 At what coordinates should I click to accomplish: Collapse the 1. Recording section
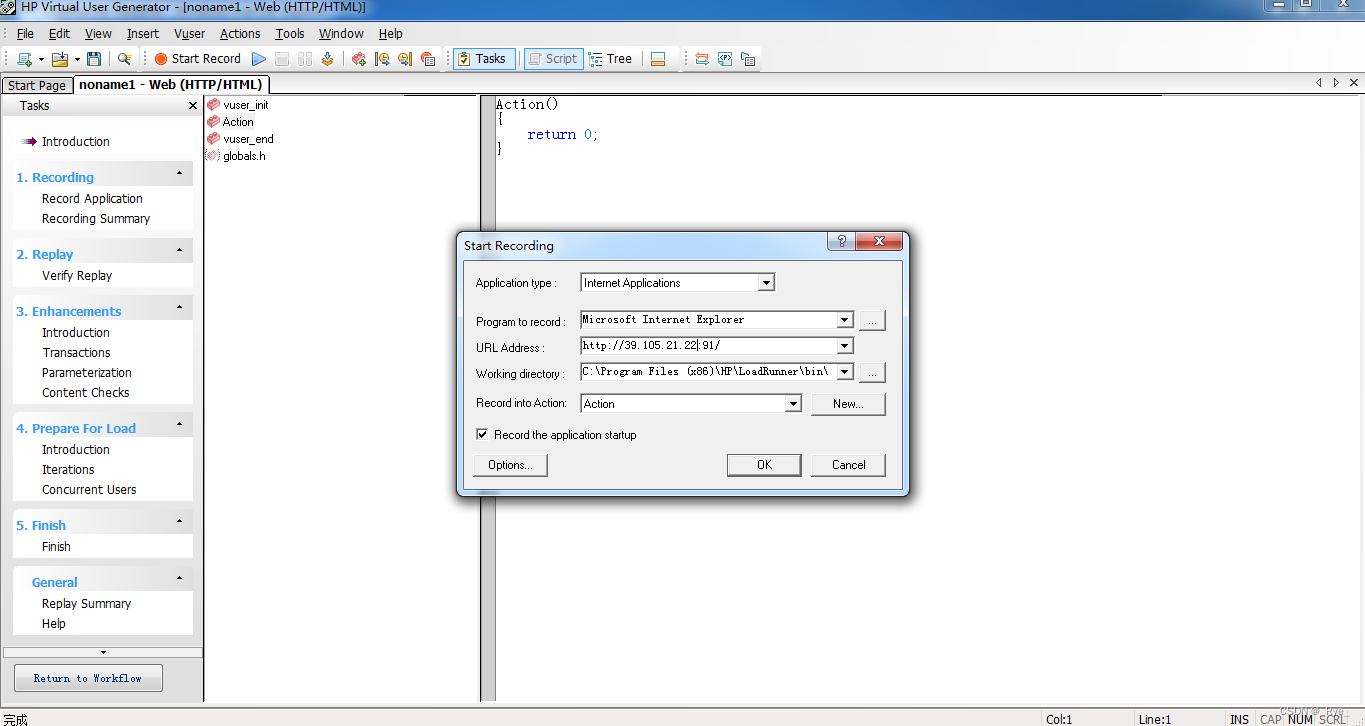coord(180,173)
